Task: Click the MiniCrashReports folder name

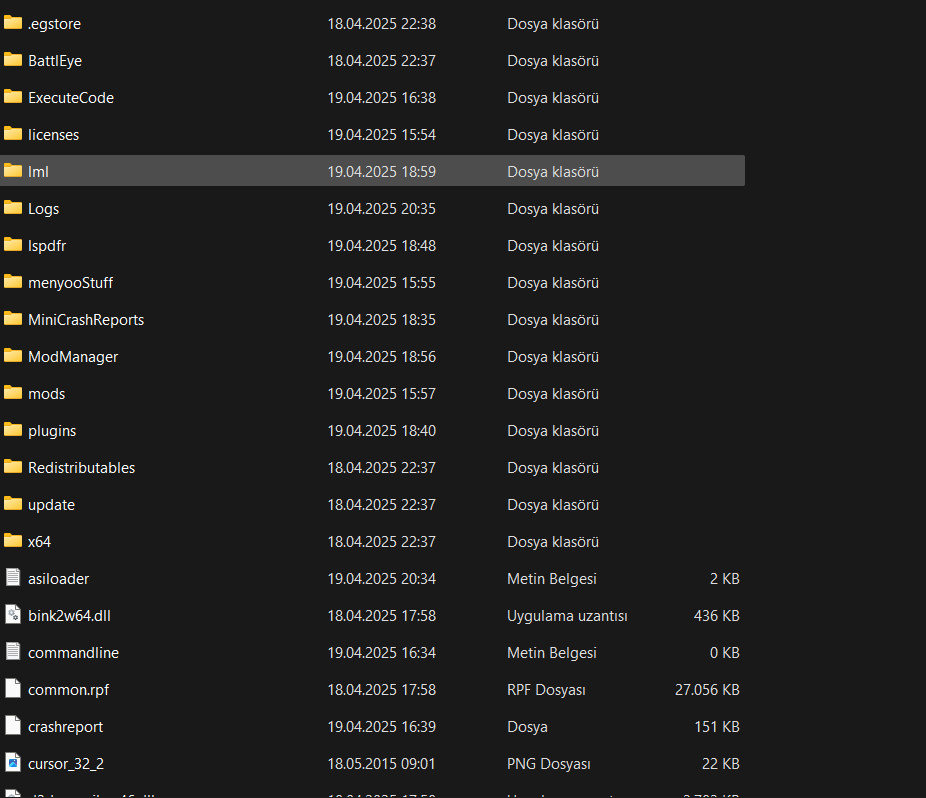Action: pos(86,319)
